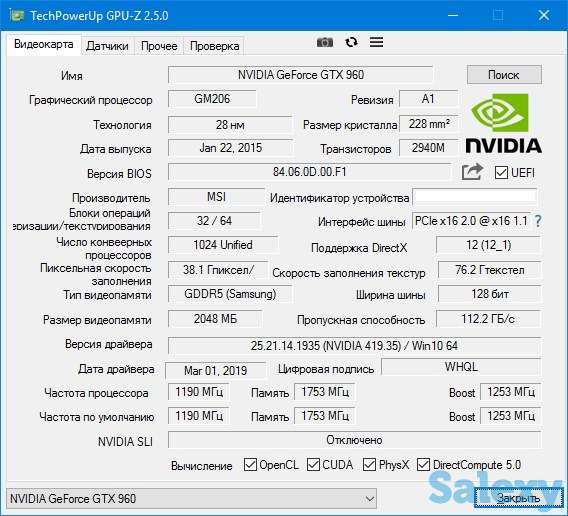This screenshot has width=568, height=516.
Task: Toggle the UEFI checkbox
Action: (501, 172)
